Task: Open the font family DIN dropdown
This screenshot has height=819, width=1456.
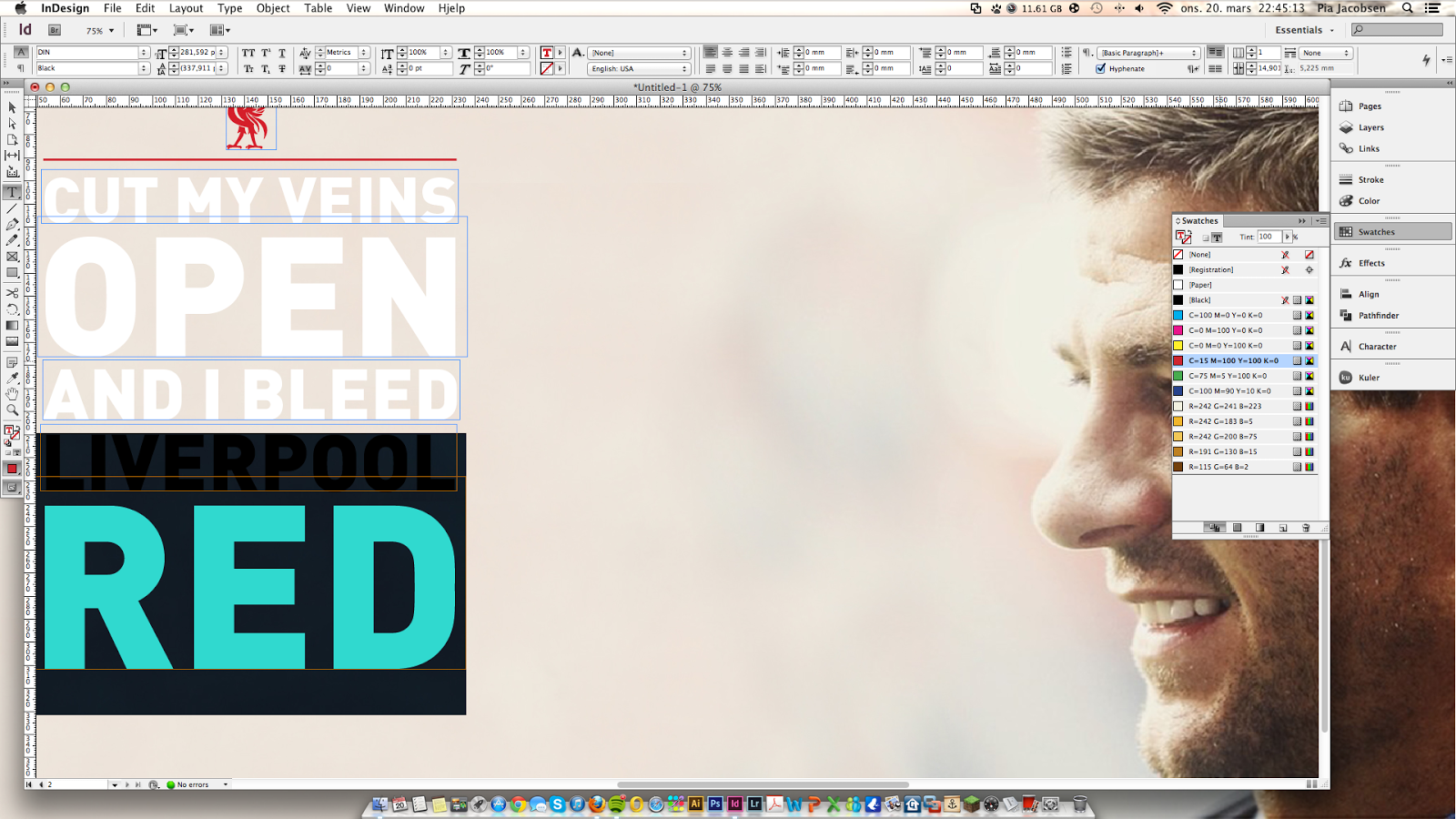Action: (x=144, y=53)
